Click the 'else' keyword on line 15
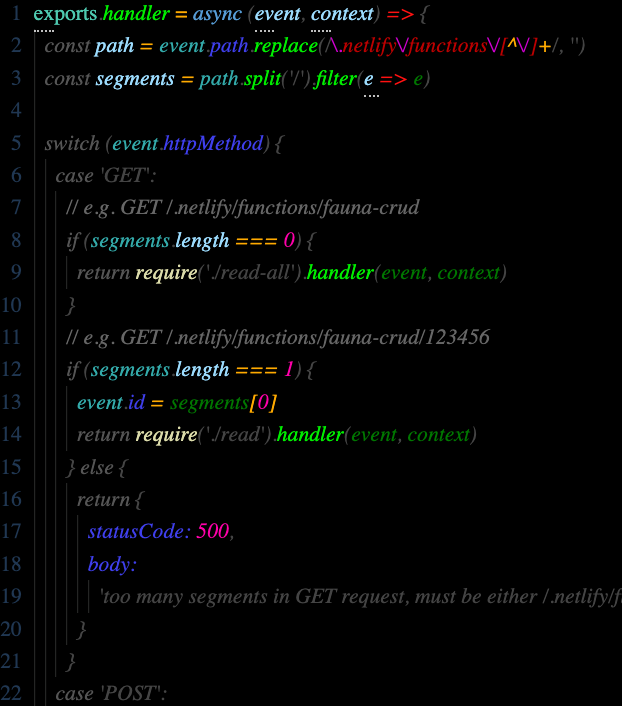The image size is (622, 706). click(x=97, y=468)
